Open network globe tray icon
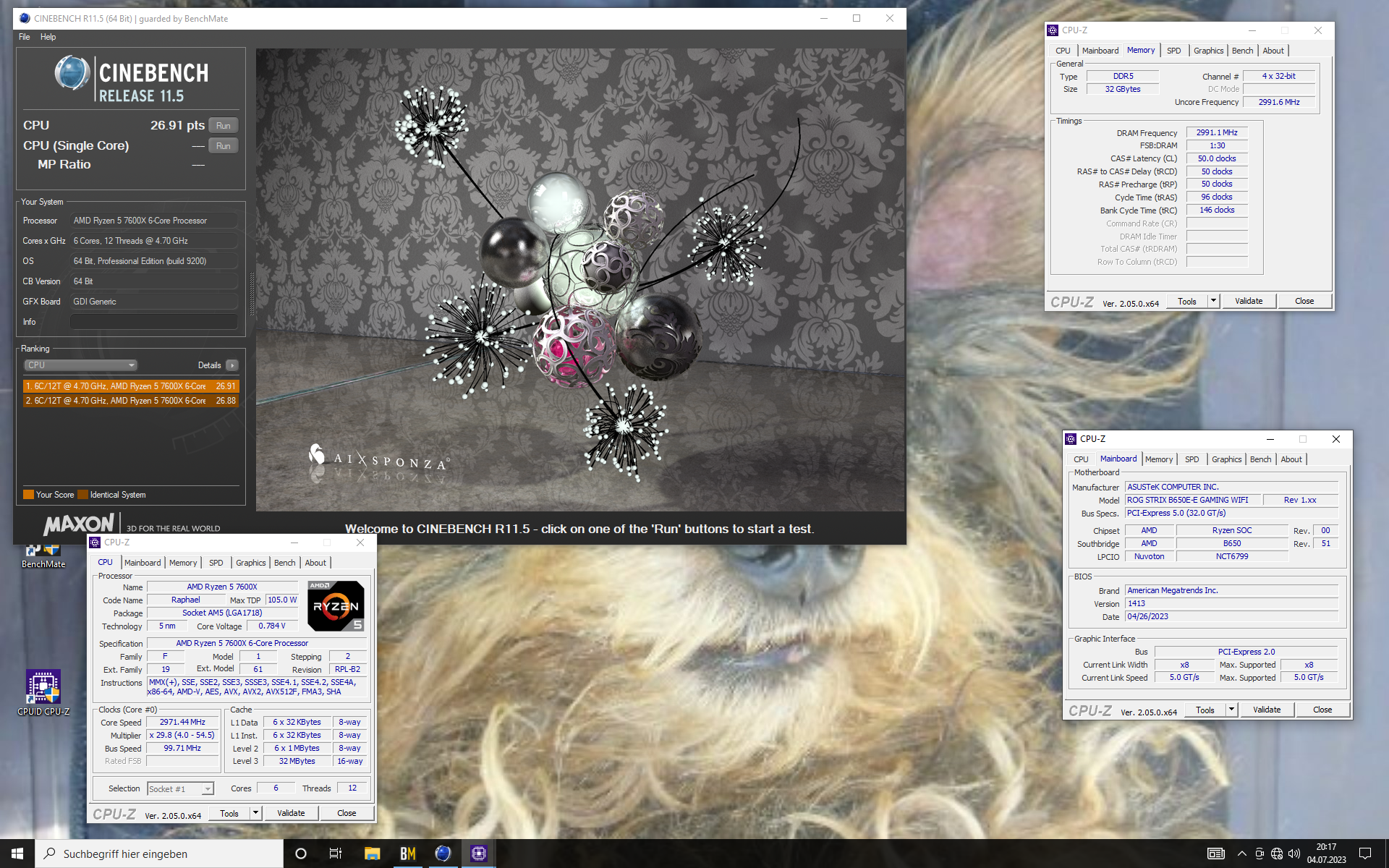The image size is (1389, 868). (x=1277, y=854)
